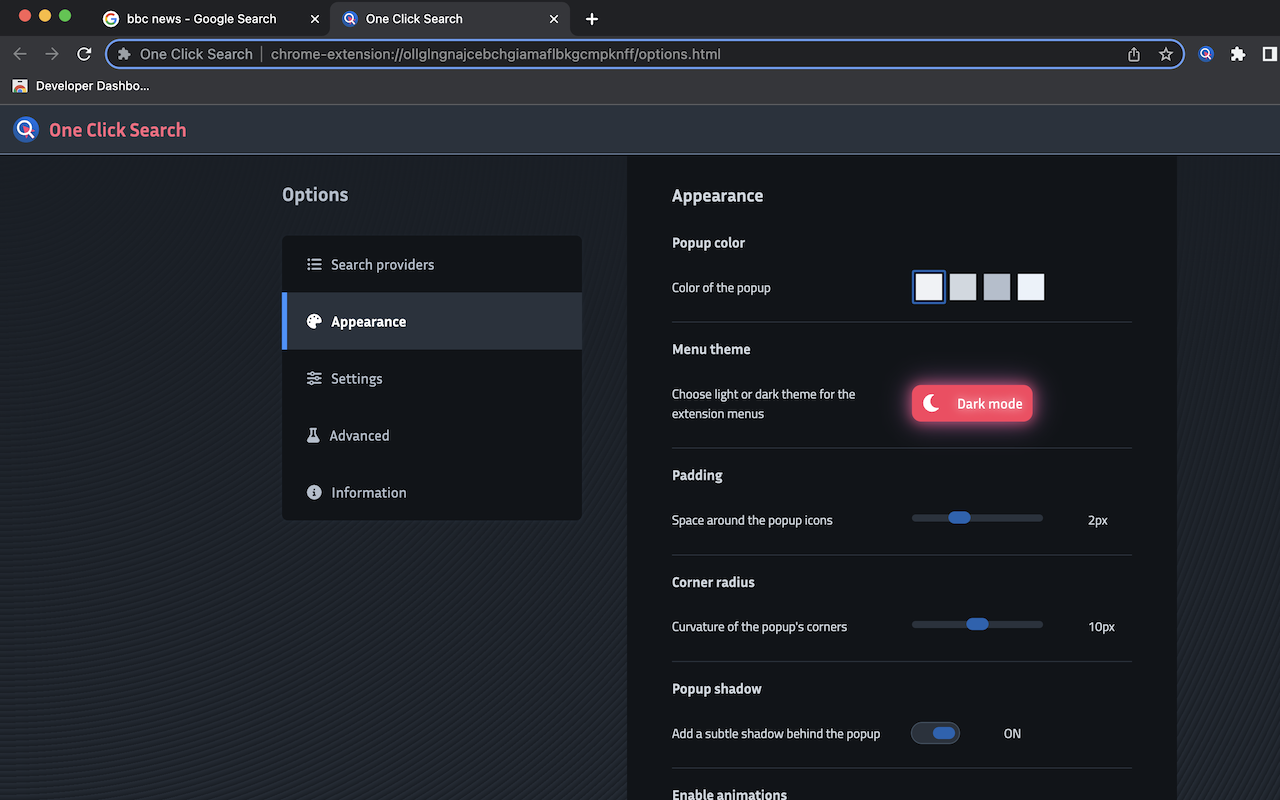
Task: Click the Options heading
Action: pyautogui.click(x=315, y=194)
